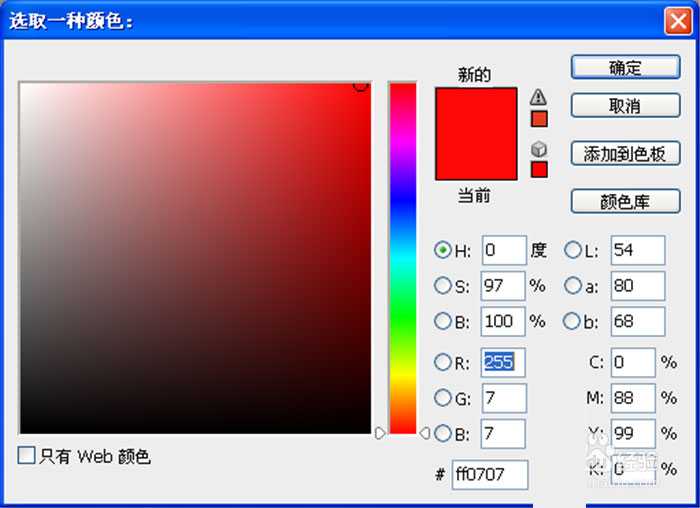Screen dimensions: 700x508
Task: Close the color picker dialog
Action: click(678, 21)
